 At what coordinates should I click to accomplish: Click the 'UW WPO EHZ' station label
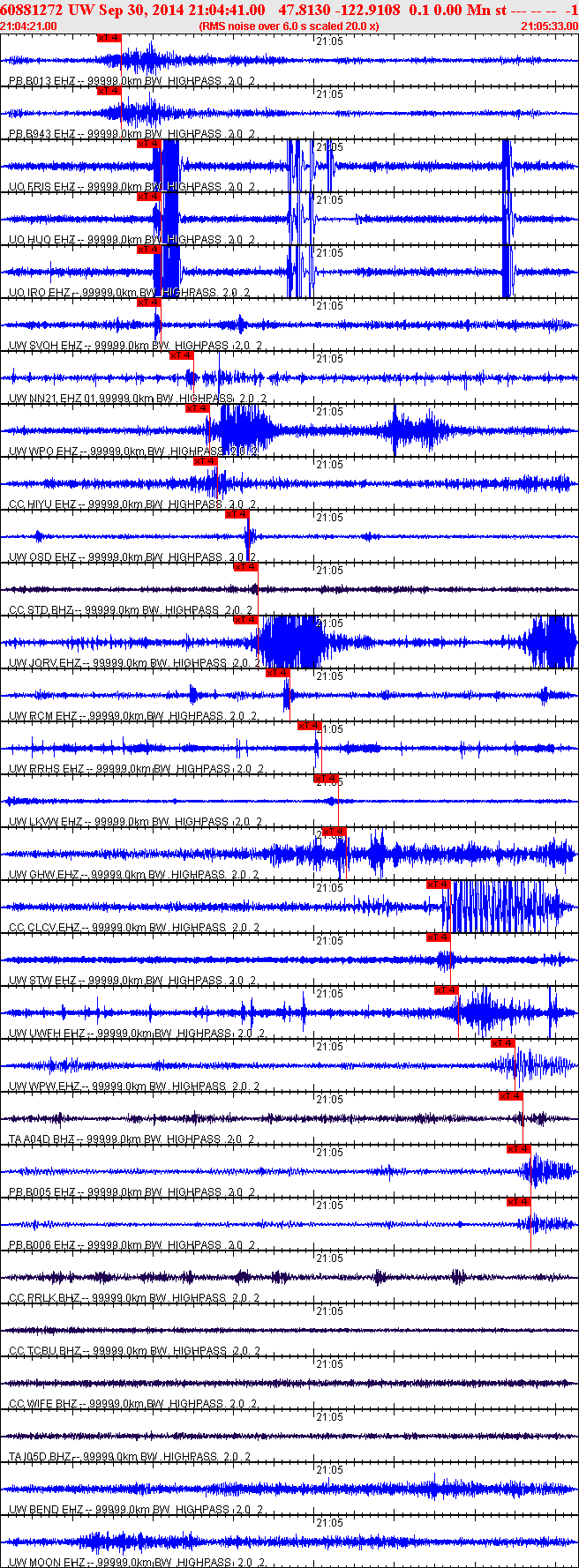[43, 452]
